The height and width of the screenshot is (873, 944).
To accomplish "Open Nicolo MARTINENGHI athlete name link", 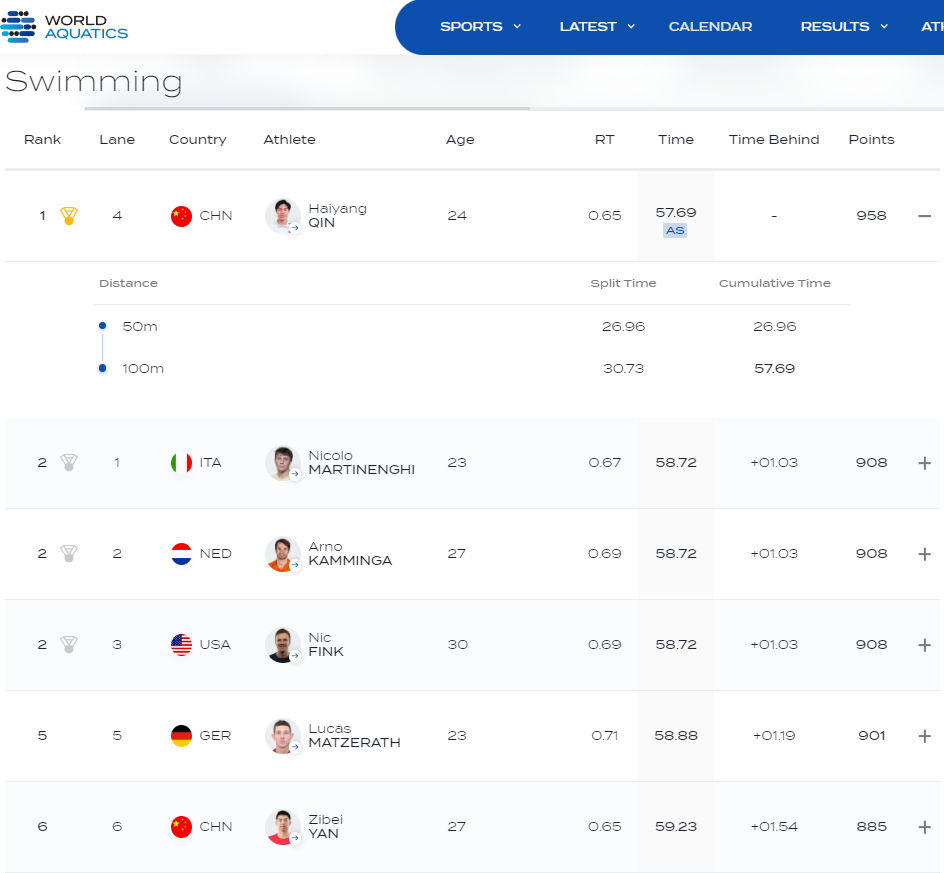I will [361, 462].
